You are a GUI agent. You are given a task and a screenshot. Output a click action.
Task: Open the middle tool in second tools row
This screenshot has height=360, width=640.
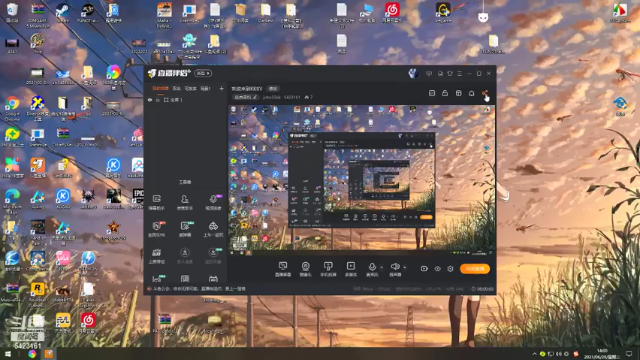(185, 229)
